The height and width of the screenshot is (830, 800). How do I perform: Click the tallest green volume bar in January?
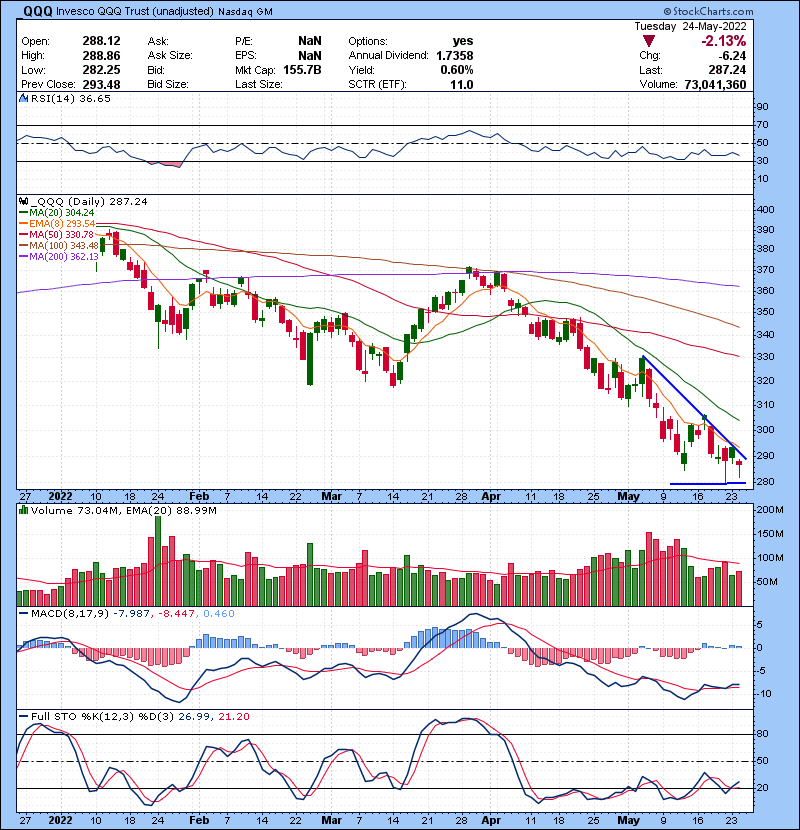click(157, 561)
